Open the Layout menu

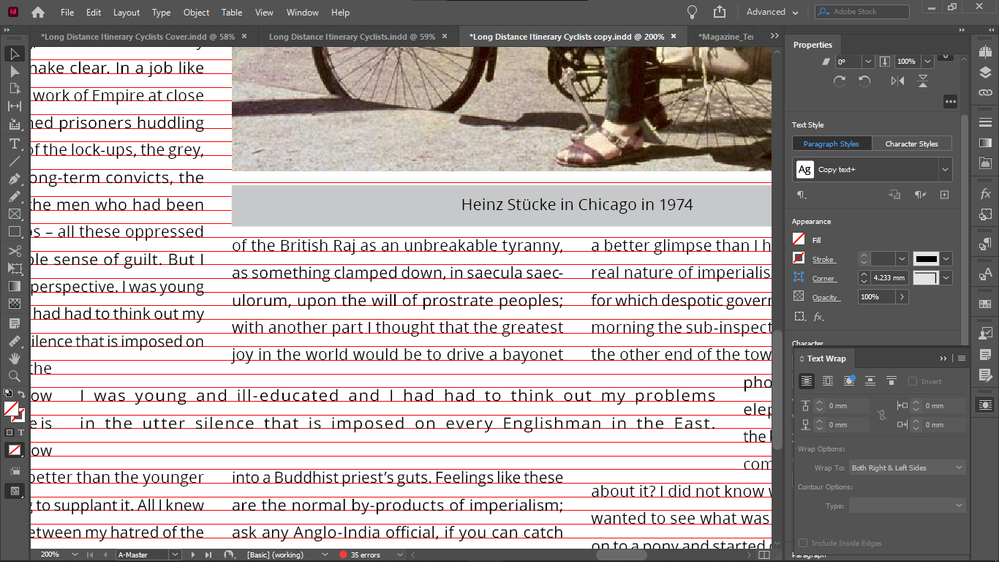[x=126, y=12]
